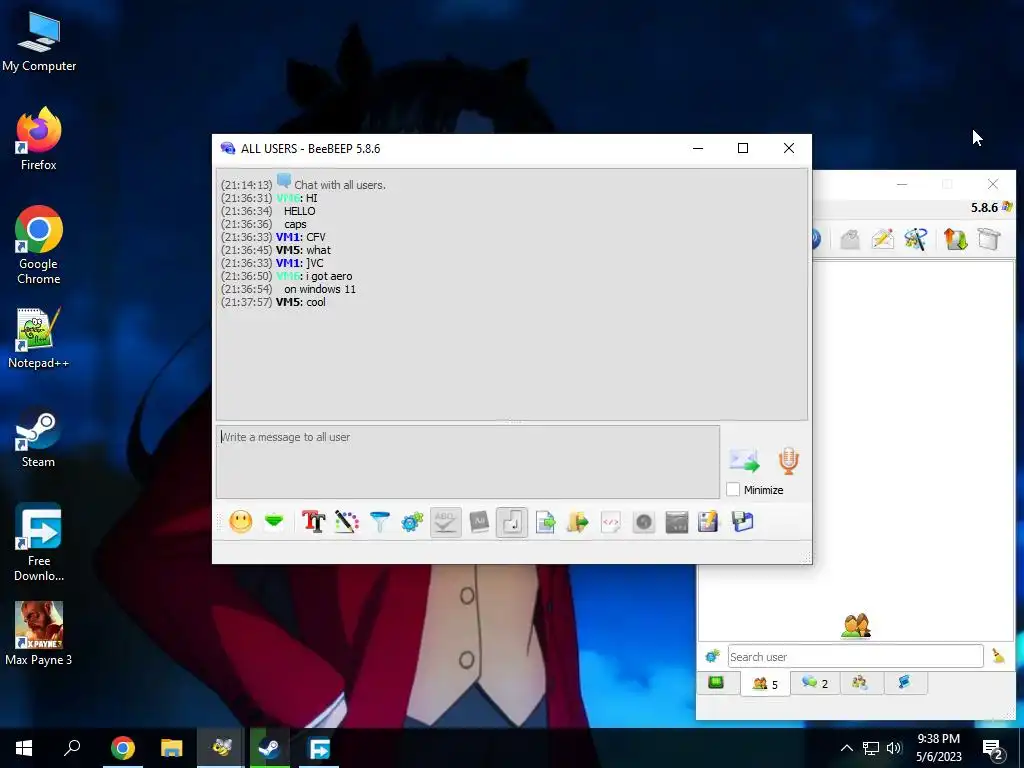1024x768 pixels.
Task: Open the notification center with 2 alerts
Action: (x=993, y=749)
